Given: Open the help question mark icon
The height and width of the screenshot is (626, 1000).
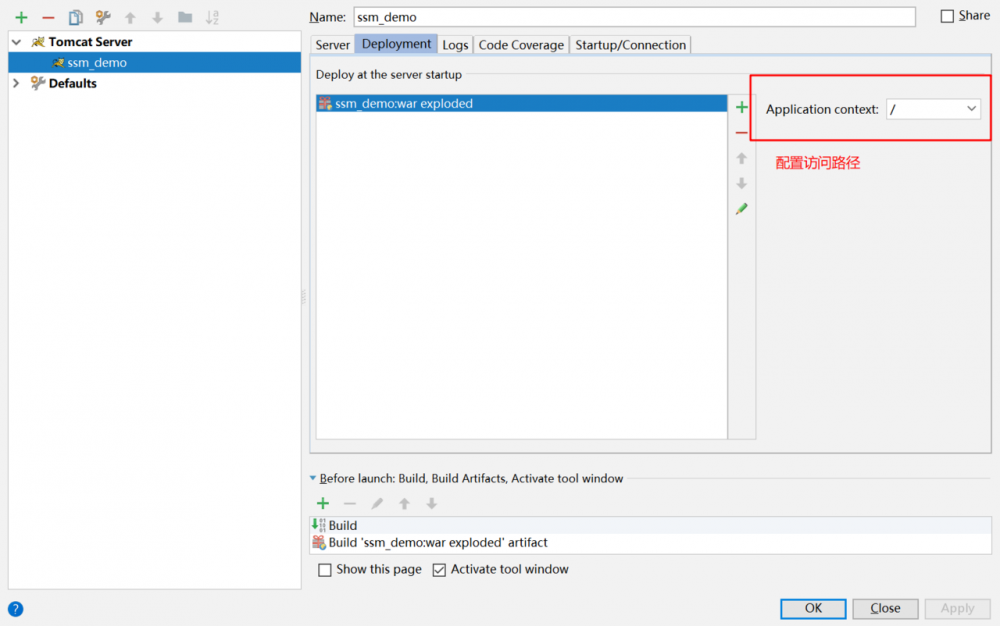Looking at the screenshot, I should [x=16, y=609].
